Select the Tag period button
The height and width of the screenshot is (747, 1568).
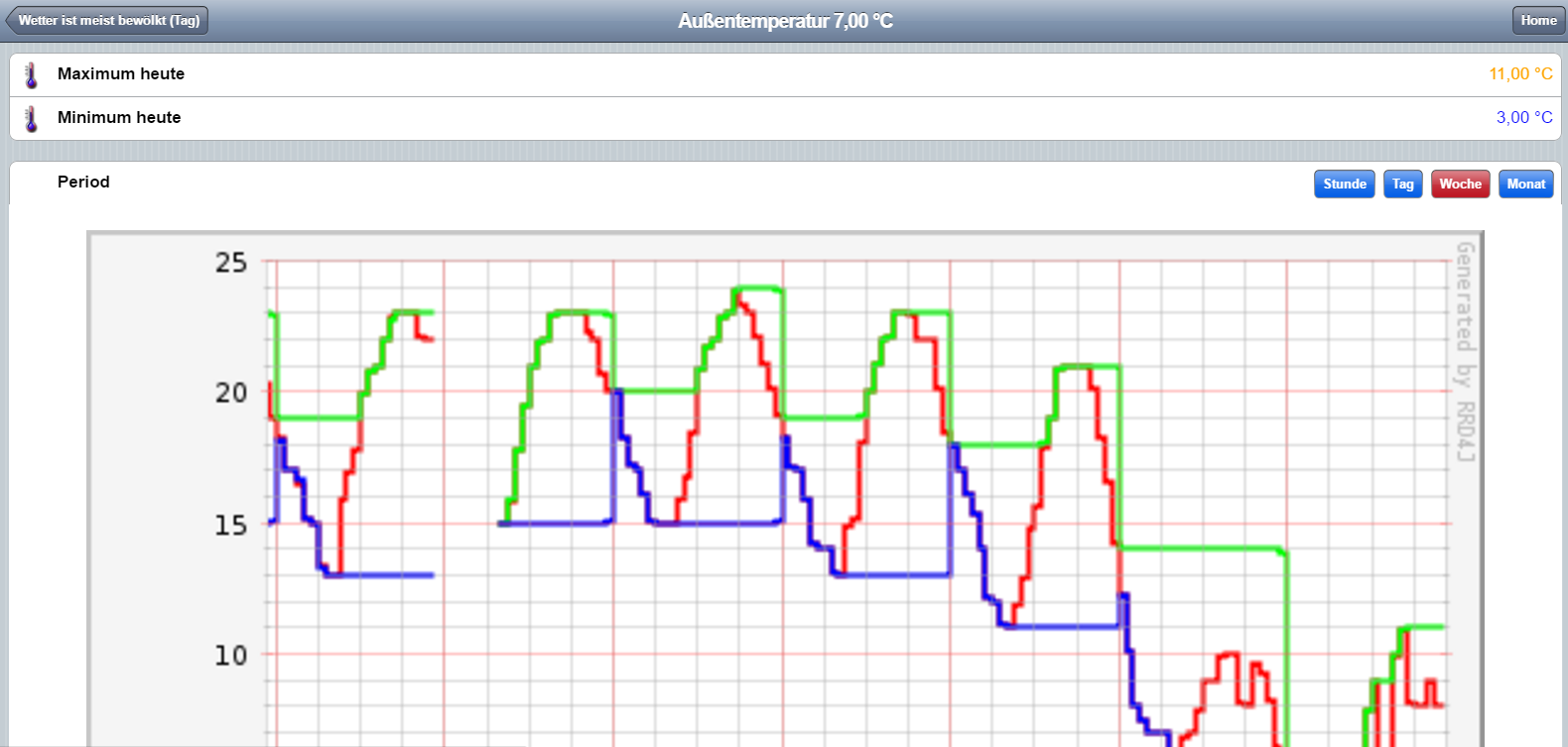(x=1402, y=185)
